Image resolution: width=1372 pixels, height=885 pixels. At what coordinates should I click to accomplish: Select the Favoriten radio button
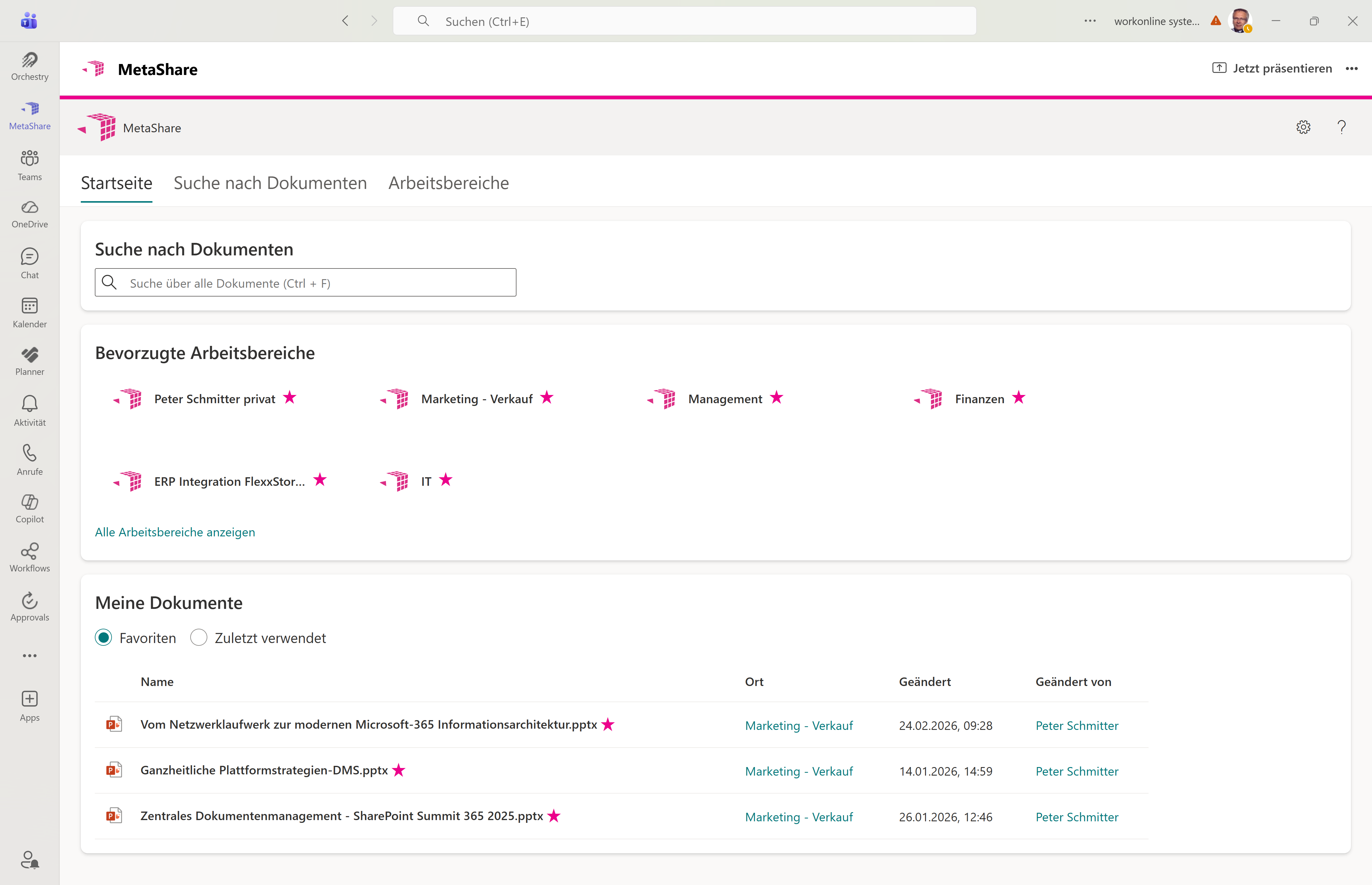103,637
